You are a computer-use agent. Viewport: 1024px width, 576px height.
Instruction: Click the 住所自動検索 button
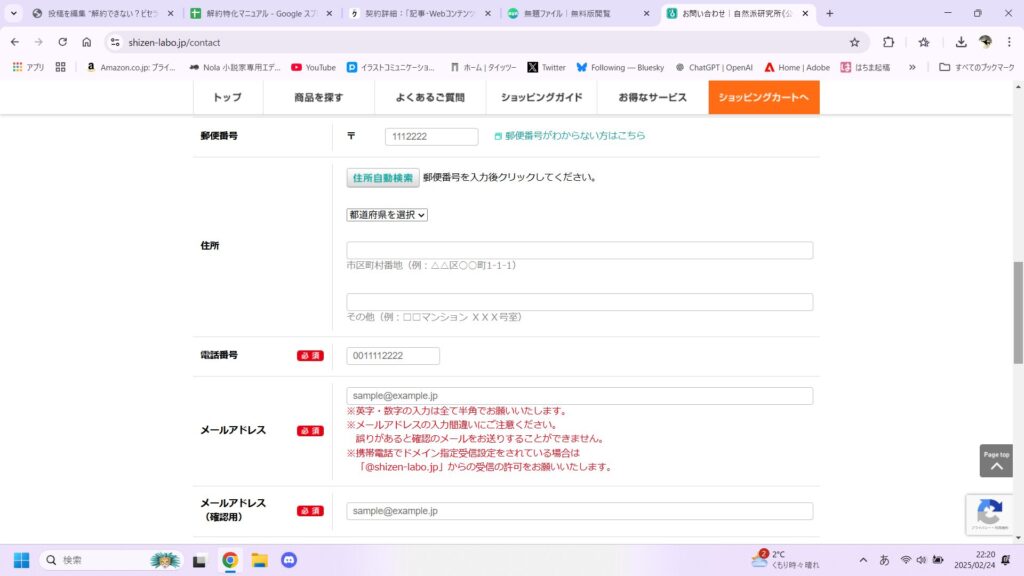(383, 178)
